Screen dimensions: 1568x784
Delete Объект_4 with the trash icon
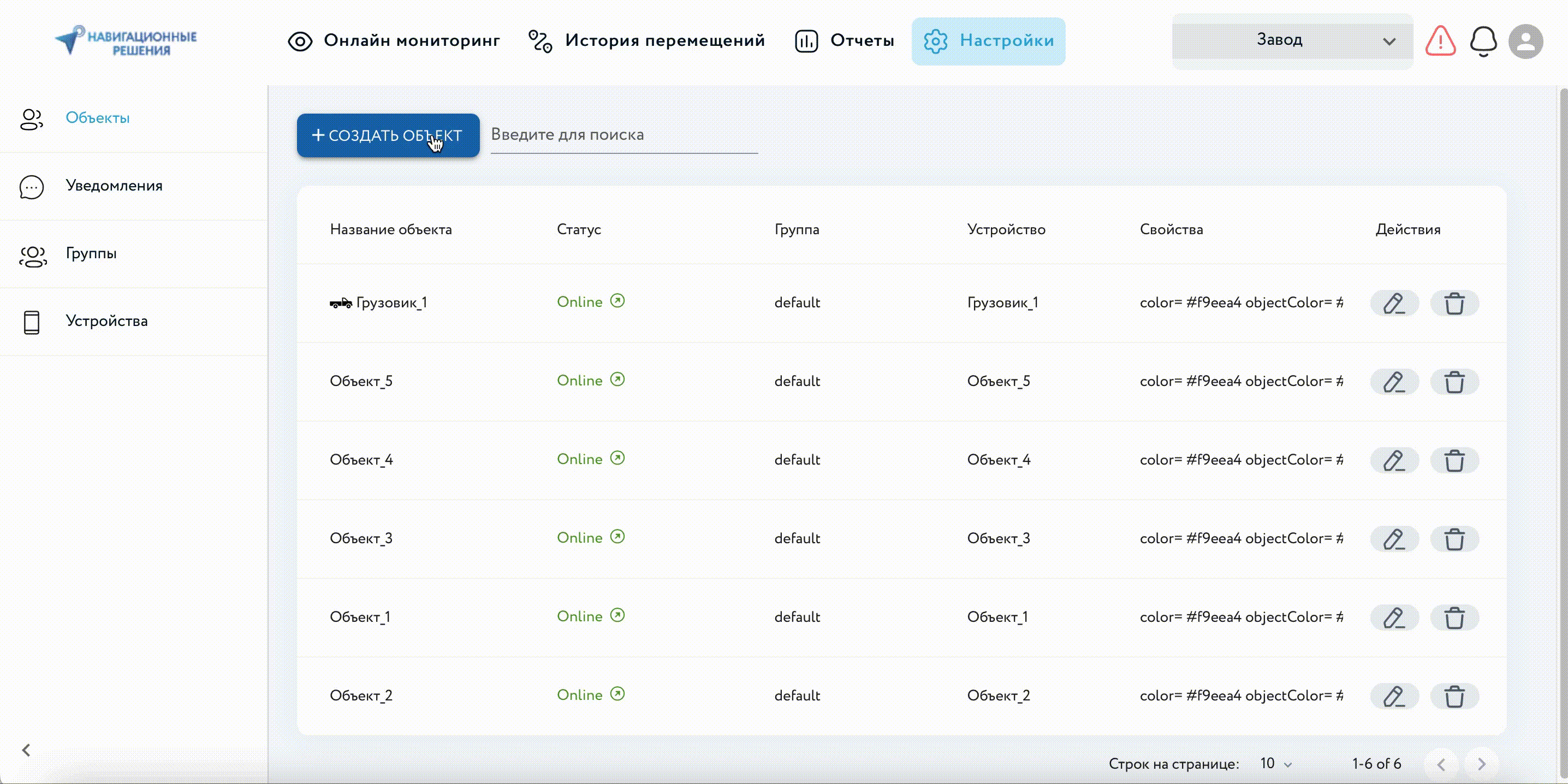click(x=1454, y=461)
